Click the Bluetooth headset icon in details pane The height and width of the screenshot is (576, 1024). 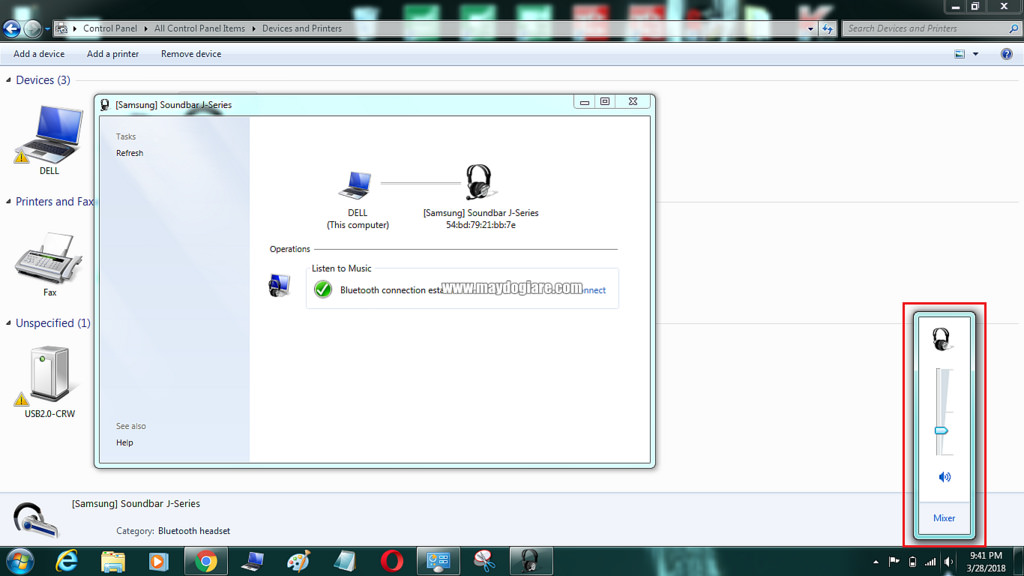click(x=36, y=520)
